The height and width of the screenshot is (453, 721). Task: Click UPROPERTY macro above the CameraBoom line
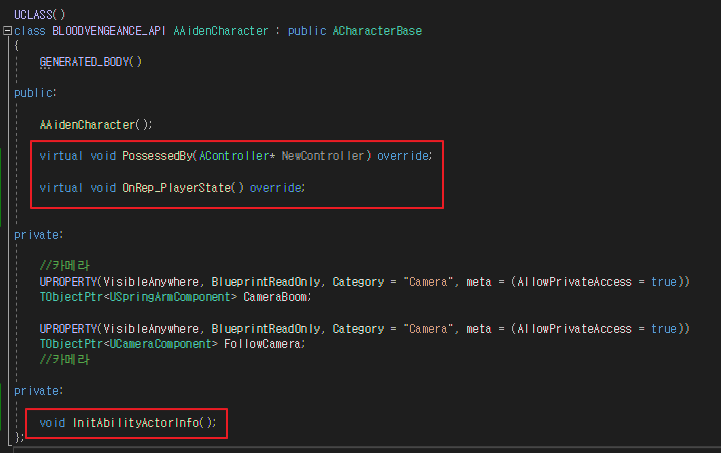pyautogui.click(x=68, y=281)
